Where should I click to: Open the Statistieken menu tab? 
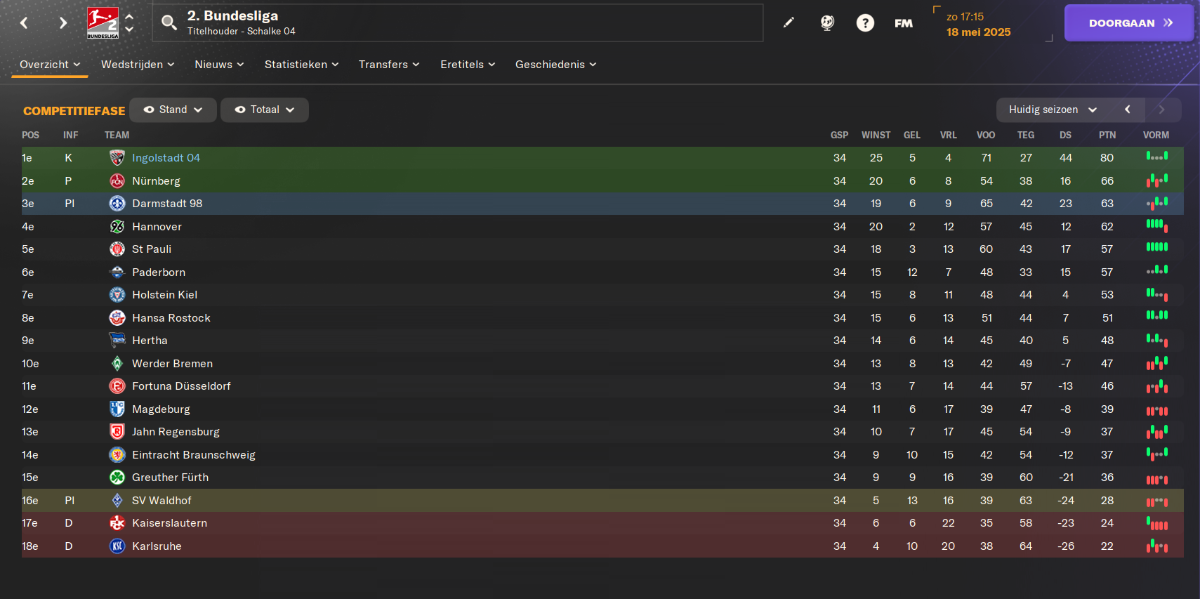point(301,64)
